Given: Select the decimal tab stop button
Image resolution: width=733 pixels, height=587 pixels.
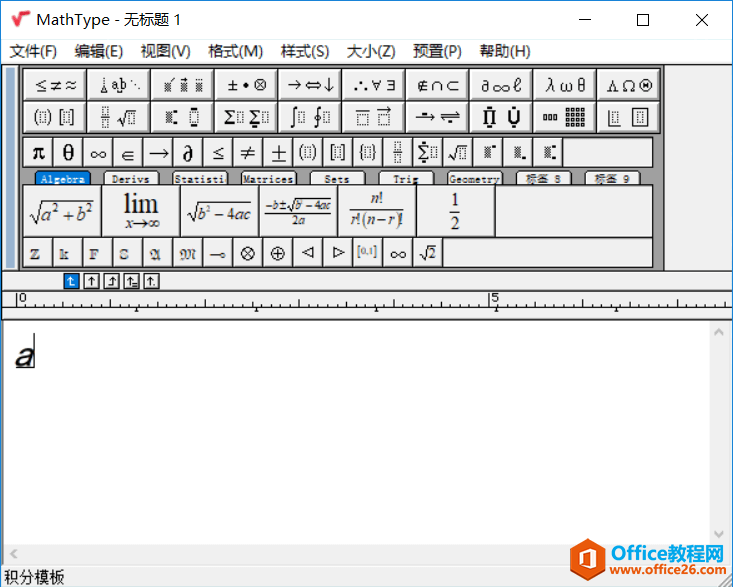Looking at the screenshot, I should tap(151, 281).
